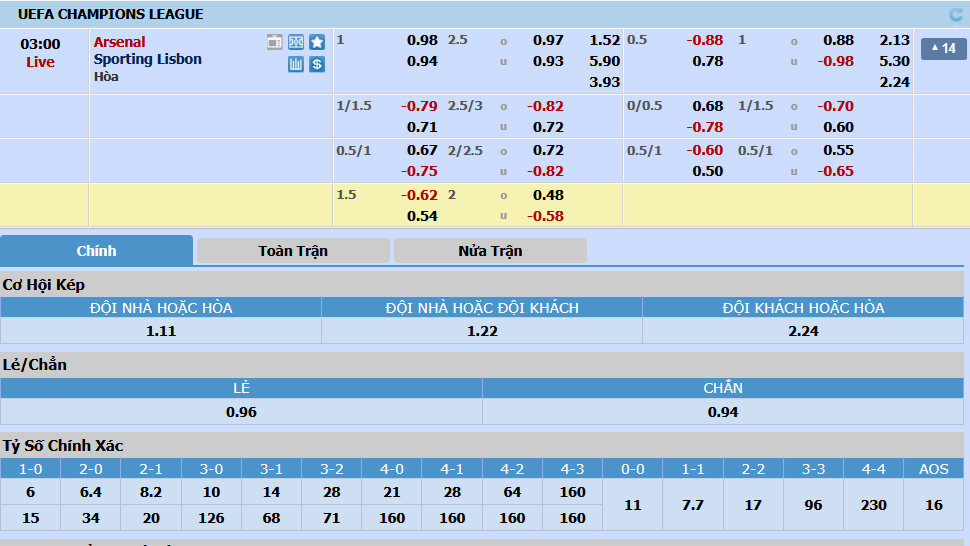Pick correct score 2-1 home odds 8.2
970x546 pixels.
151,492
